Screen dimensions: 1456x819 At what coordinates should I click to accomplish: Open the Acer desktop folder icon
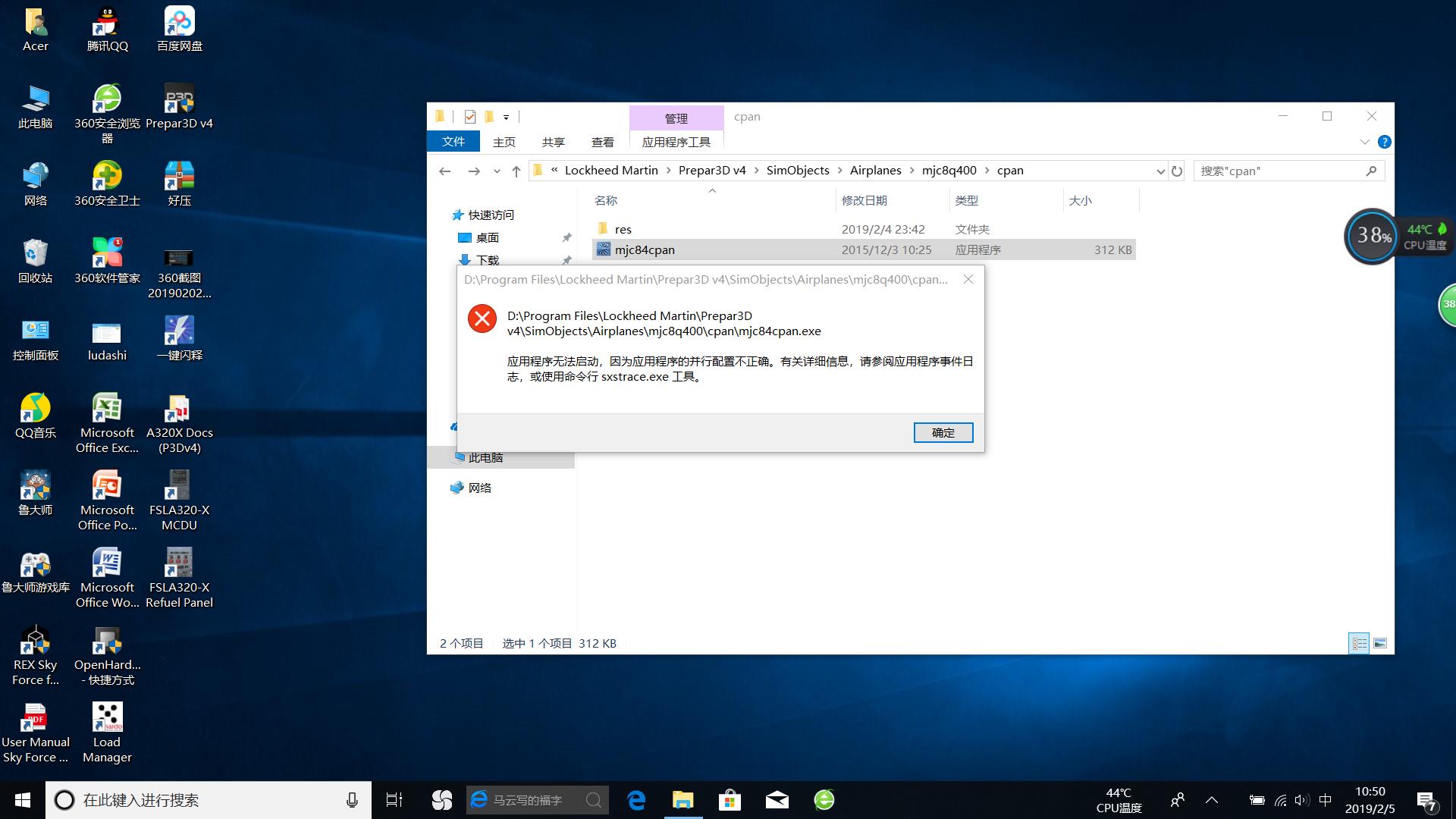[36, 29]
